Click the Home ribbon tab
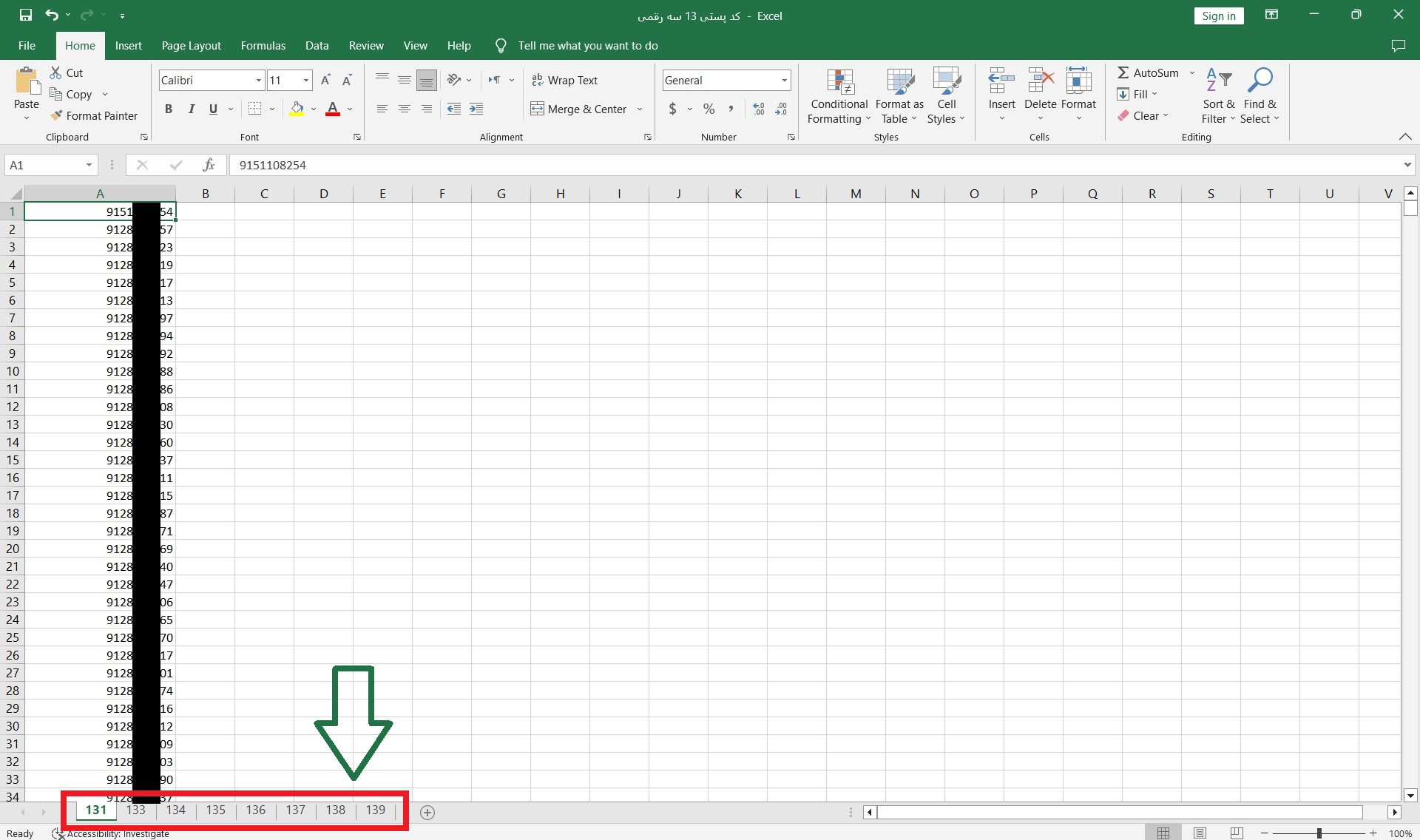 [x=79, y=45]
